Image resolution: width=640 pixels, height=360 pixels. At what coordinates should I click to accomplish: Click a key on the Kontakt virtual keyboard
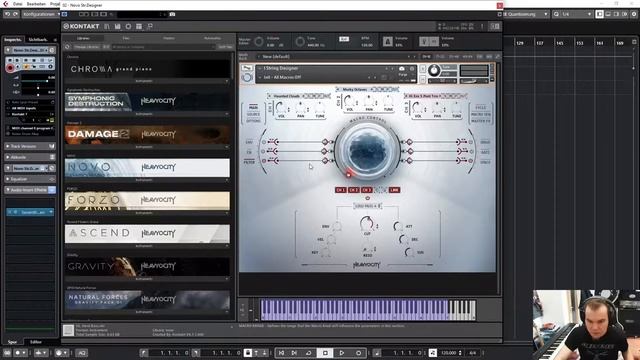(368, 310)
